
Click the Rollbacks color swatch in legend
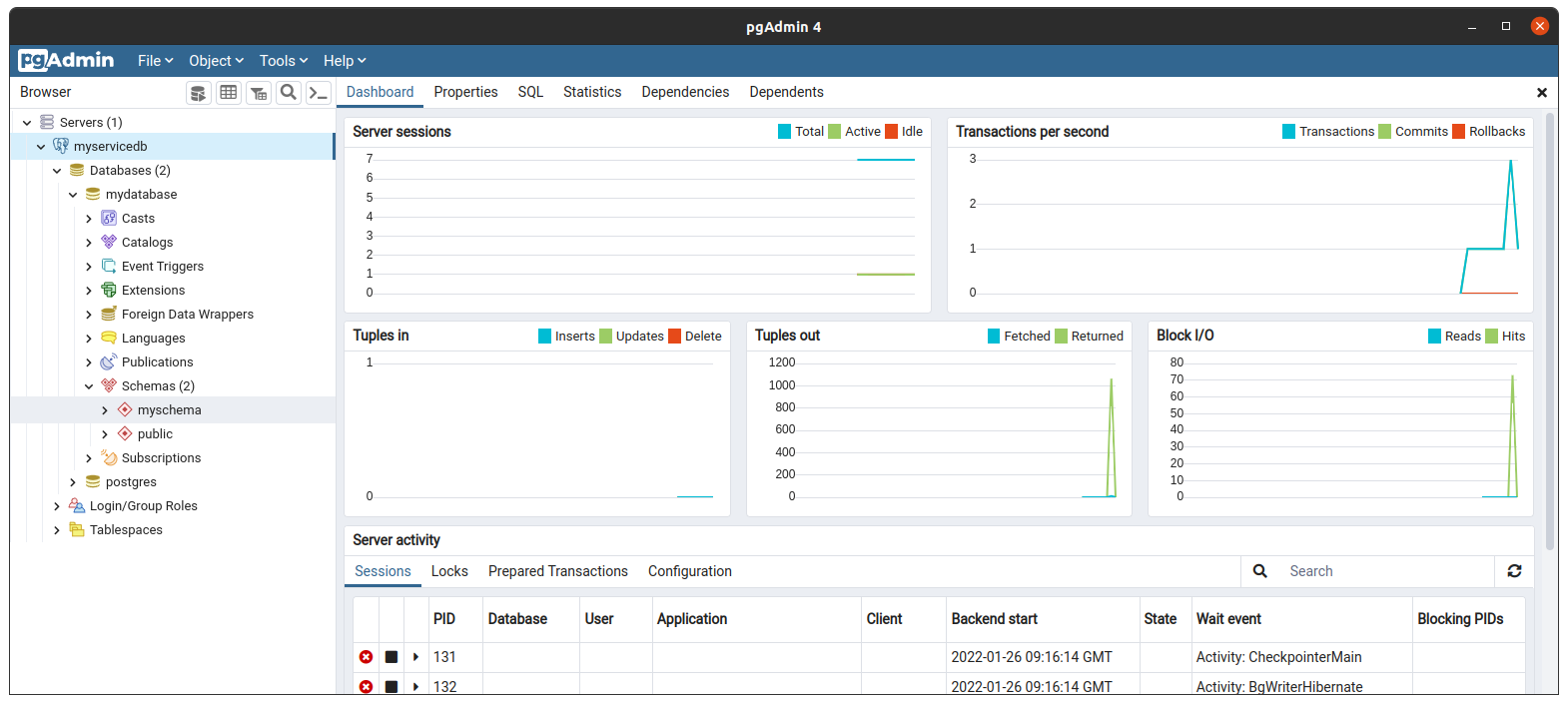(1459, 132)
